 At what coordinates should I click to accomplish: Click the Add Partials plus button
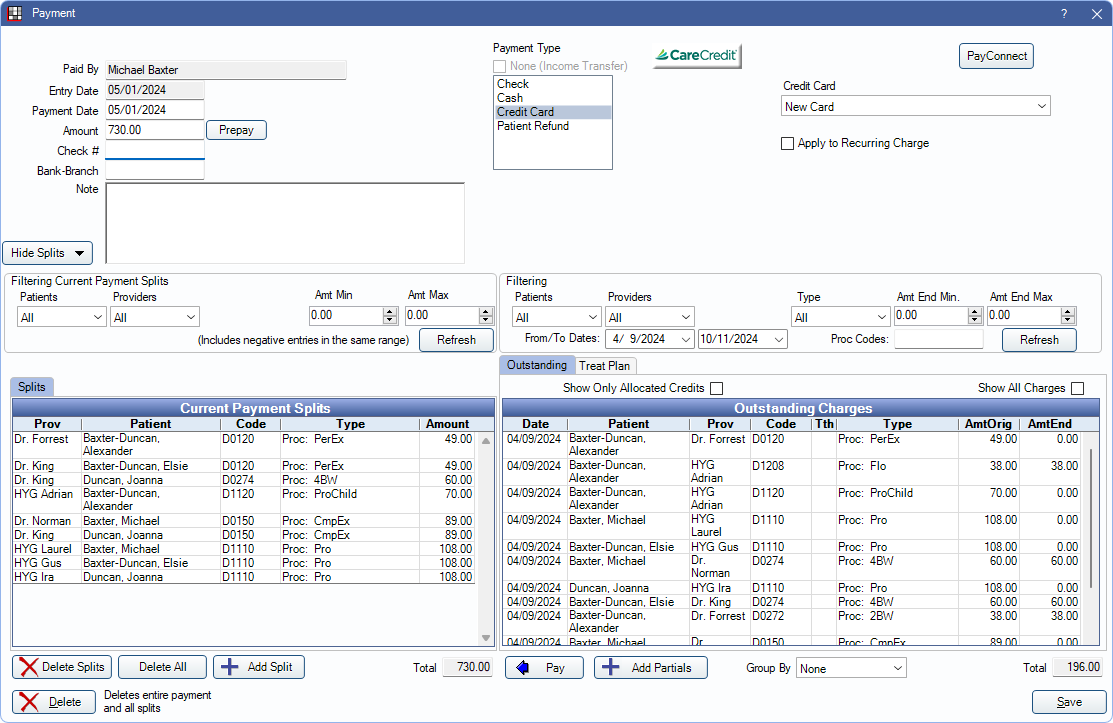[x=650, y=668]
